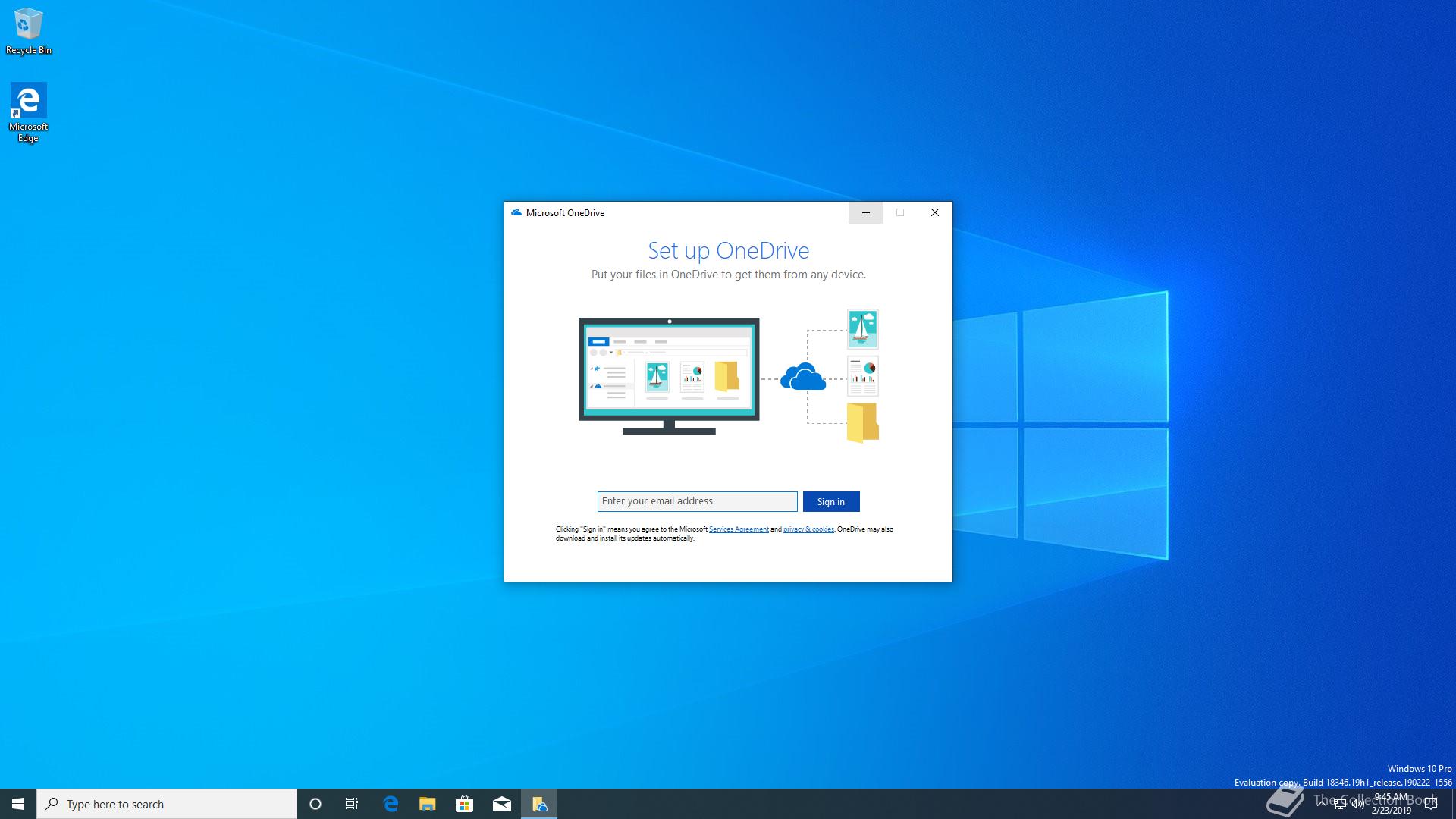Click the taskbar search box

coord(167,804)
